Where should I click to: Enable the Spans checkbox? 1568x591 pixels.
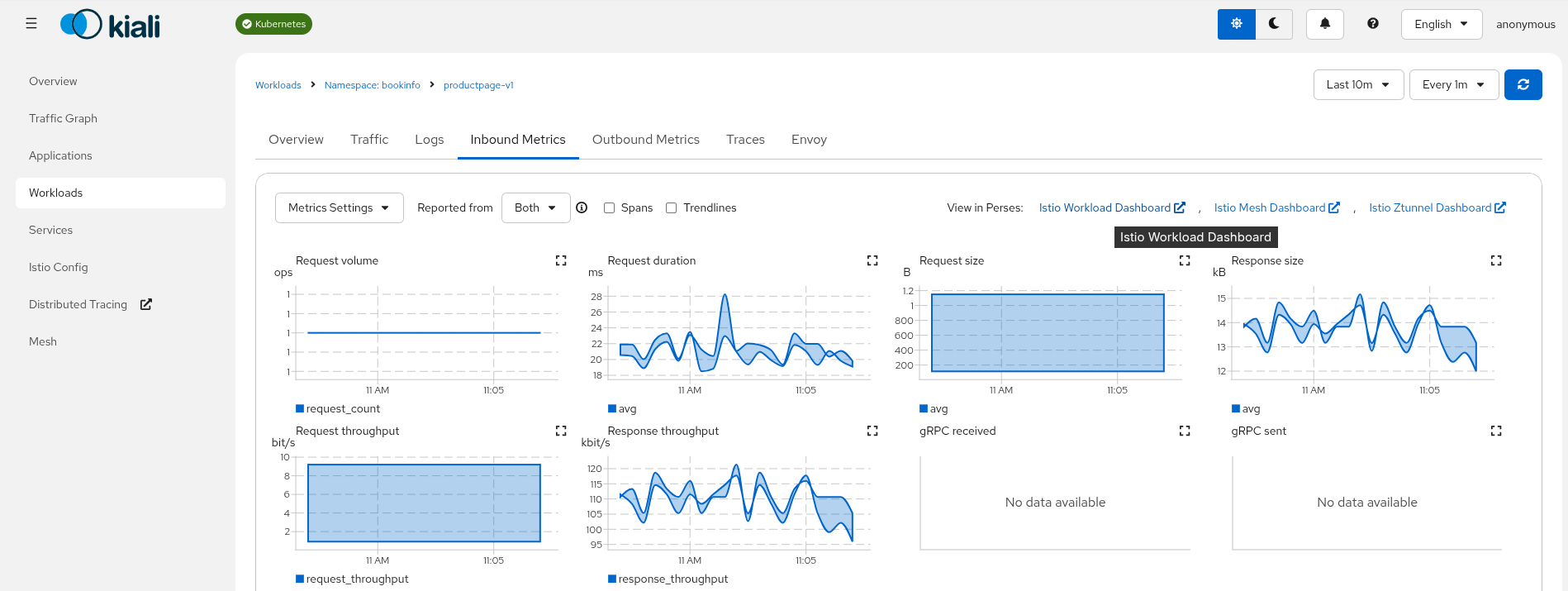[610, 208]
